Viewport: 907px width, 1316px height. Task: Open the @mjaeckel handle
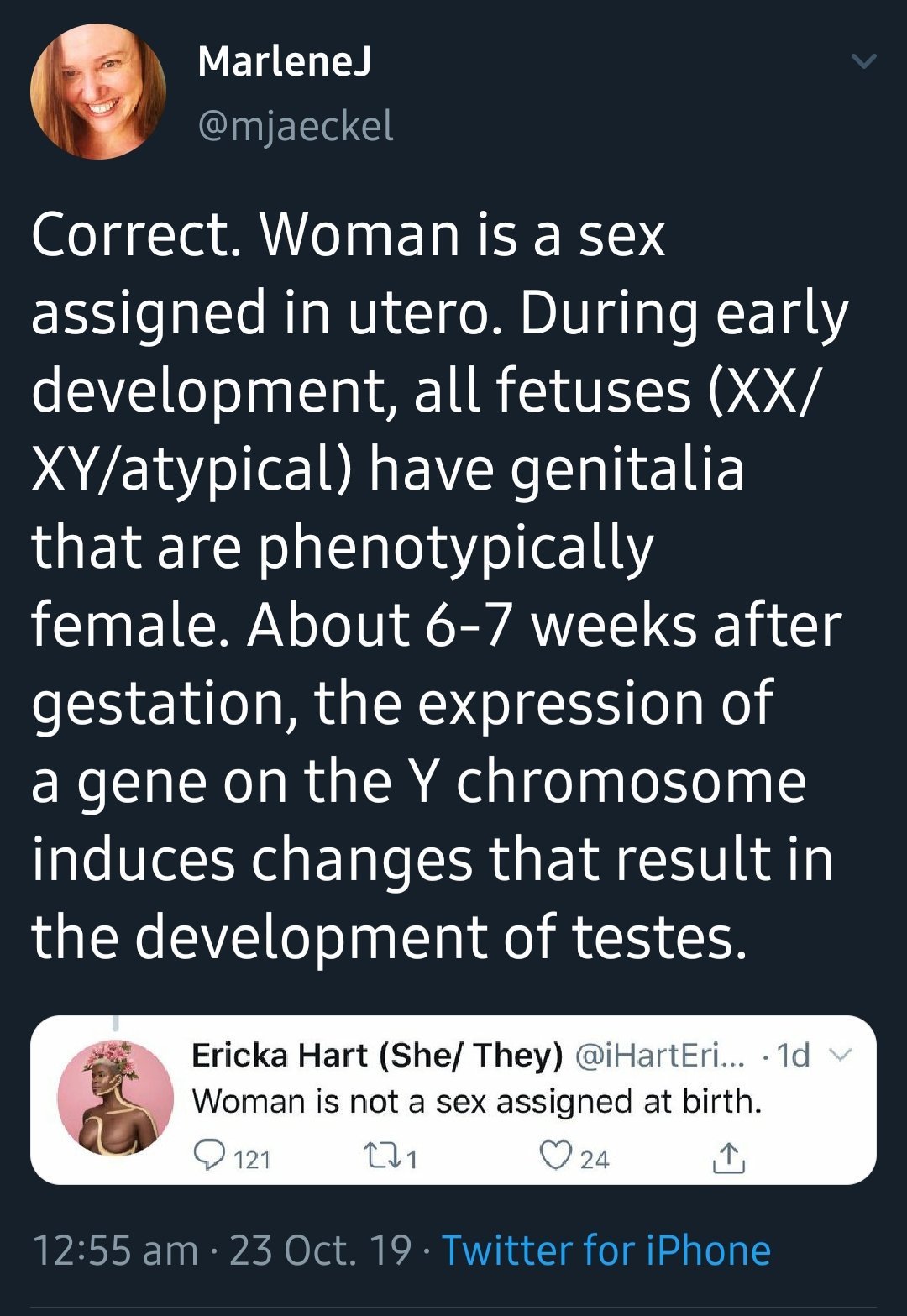click(x=296, y=126)
